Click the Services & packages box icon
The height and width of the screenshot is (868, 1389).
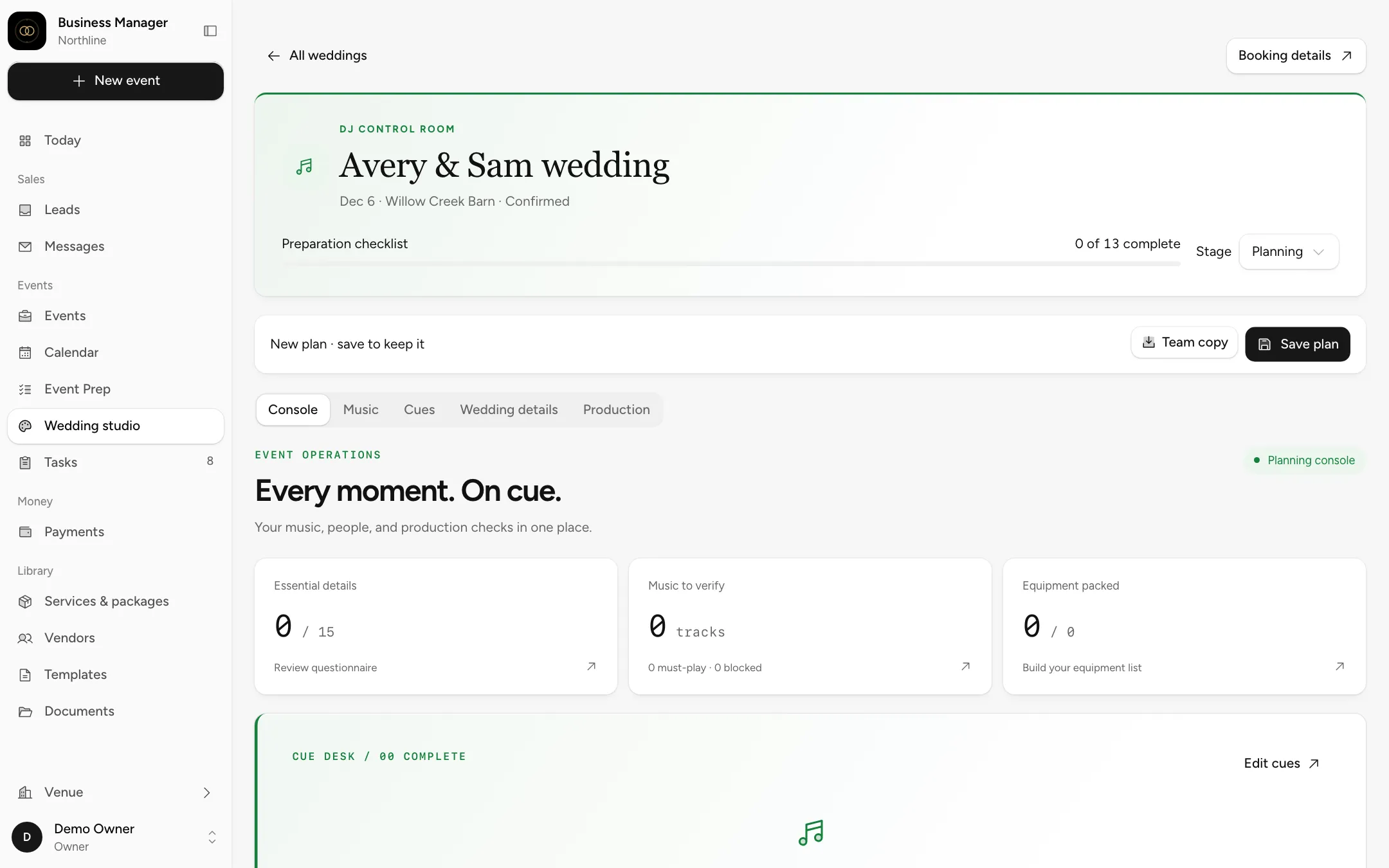click(25, 602)
